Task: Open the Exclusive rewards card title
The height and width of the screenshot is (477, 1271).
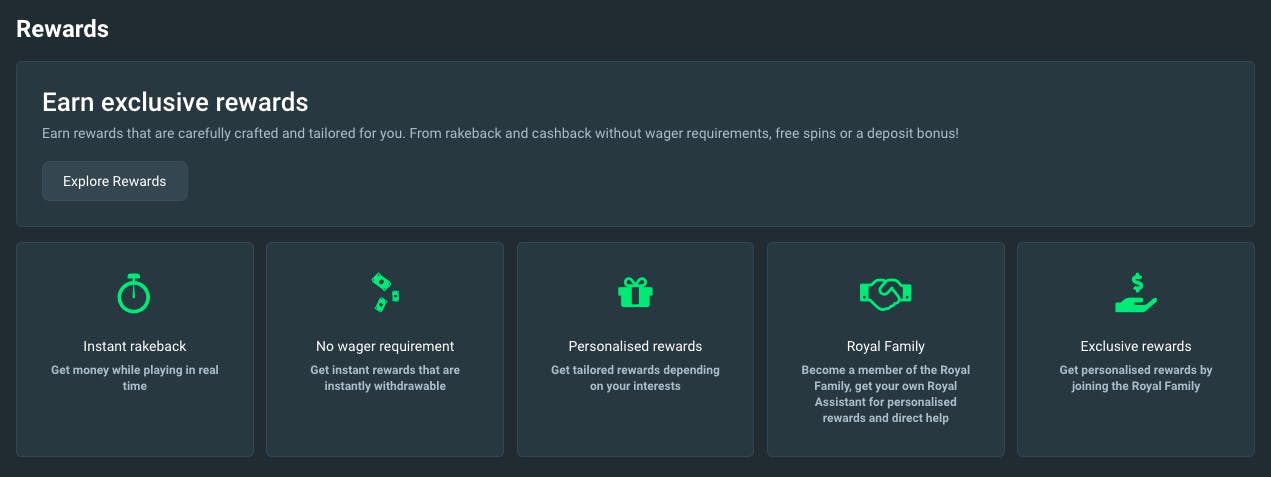Action: (1136, 346)
